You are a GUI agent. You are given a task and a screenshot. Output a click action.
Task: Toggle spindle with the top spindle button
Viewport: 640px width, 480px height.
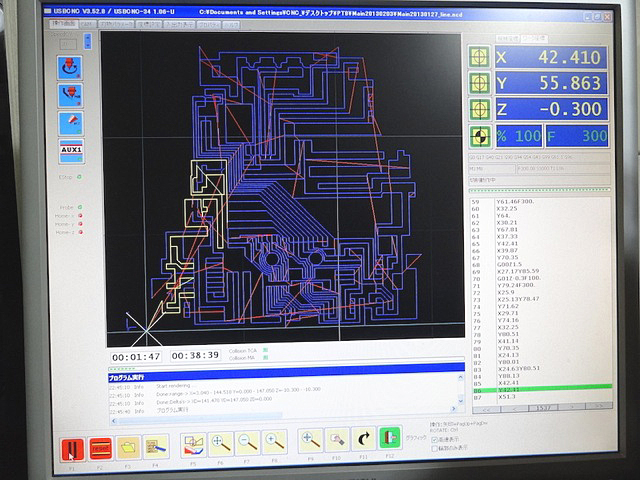point(71,67)
